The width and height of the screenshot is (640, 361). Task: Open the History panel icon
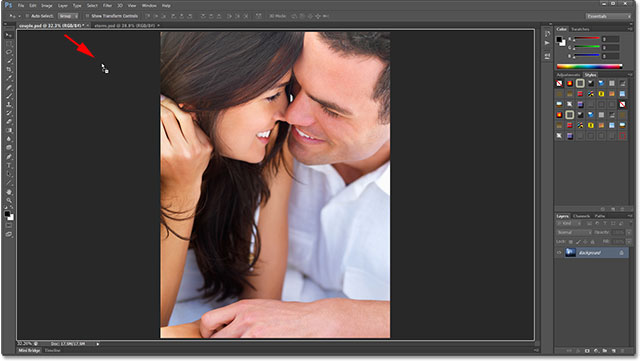click(547, 33)
